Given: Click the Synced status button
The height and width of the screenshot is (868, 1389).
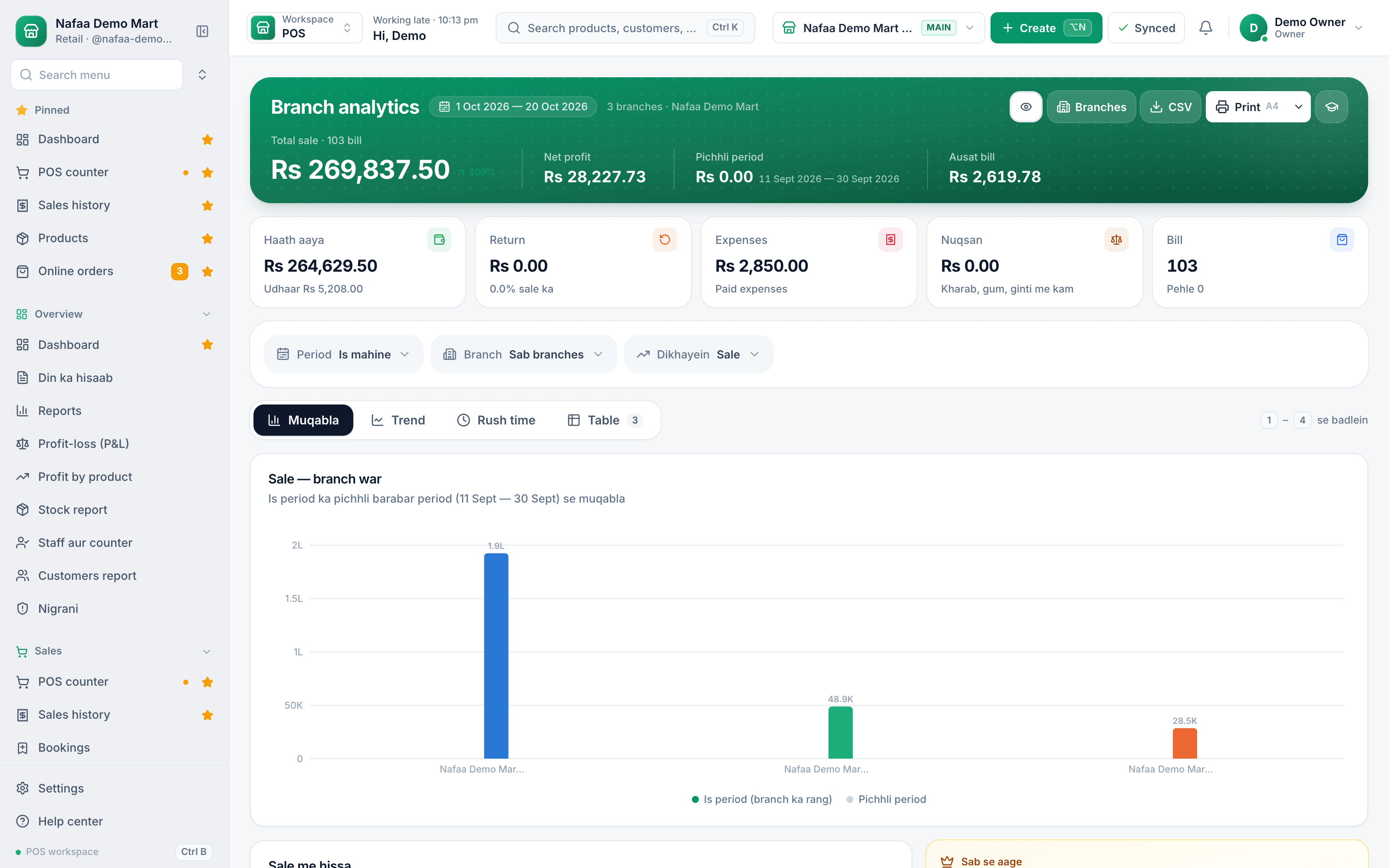Looking at the screenshot, I should click(x=1146, y=27).
